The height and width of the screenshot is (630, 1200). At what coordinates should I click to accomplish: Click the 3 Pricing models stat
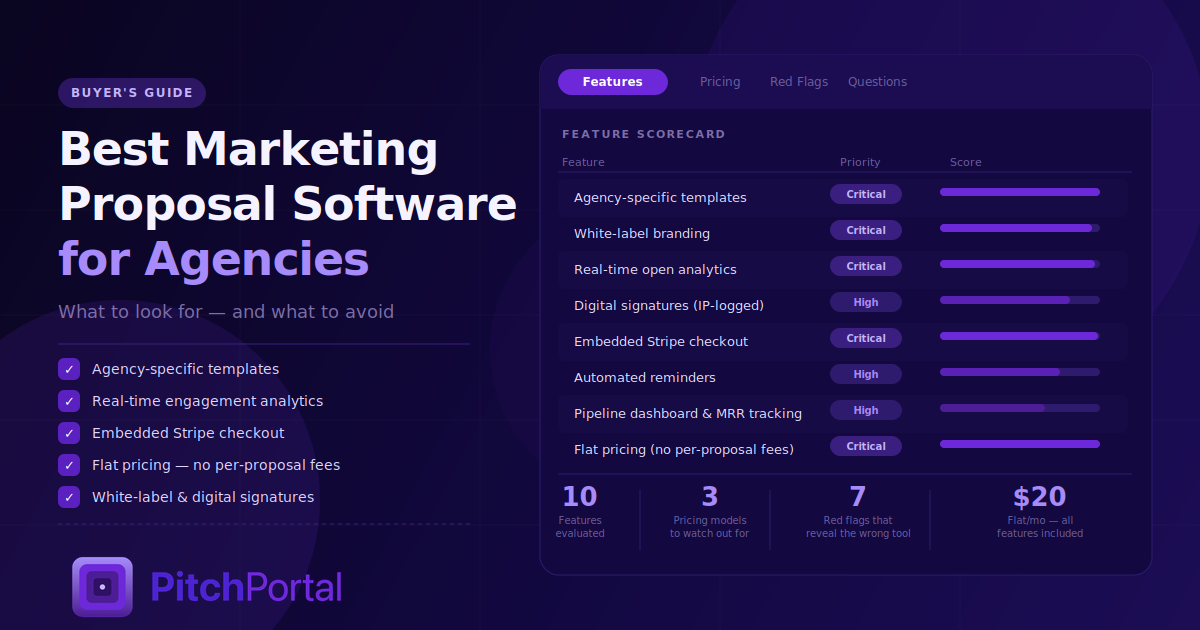pos(710,512)
